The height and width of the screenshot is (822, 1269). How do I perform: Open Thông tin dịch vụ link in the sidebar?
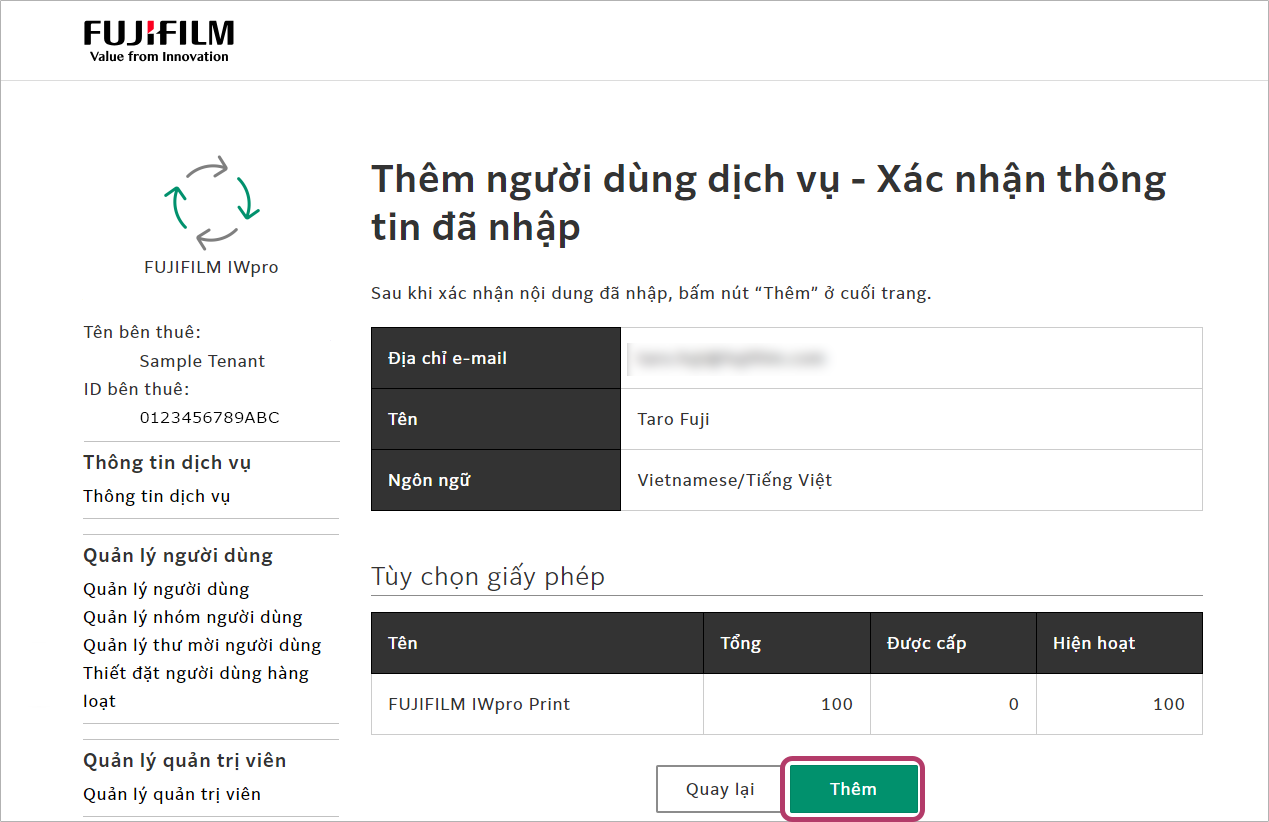coord(157,496)
